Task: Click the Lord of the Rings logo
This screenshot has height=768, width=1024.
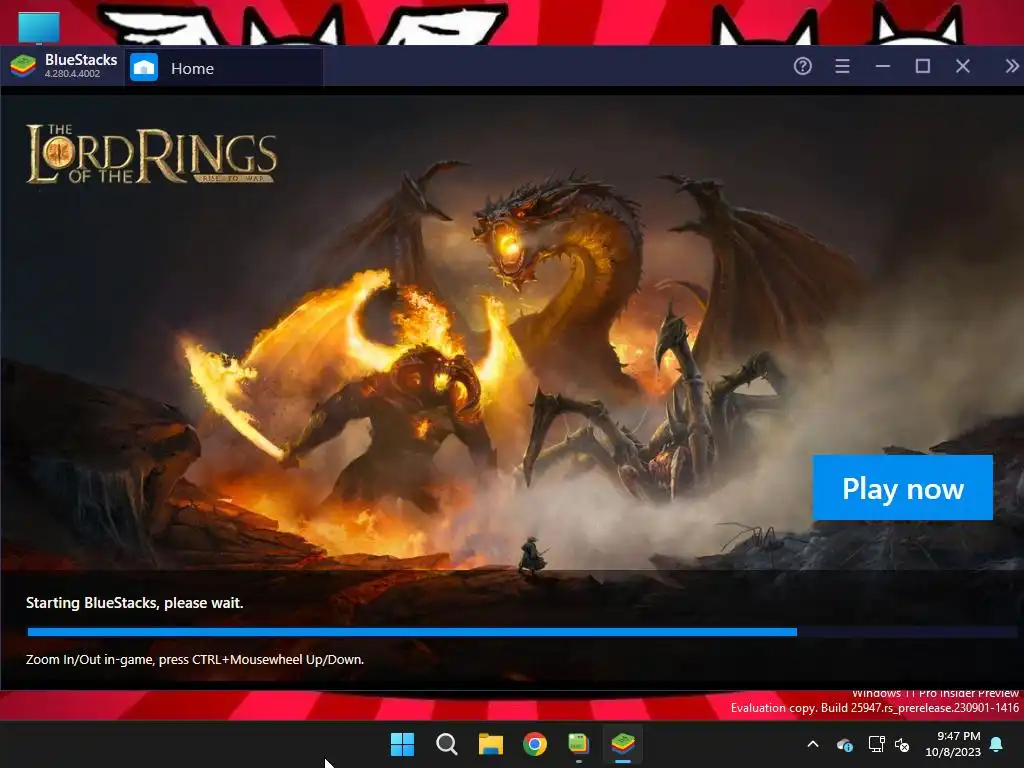Action: [x=152, y=154]
